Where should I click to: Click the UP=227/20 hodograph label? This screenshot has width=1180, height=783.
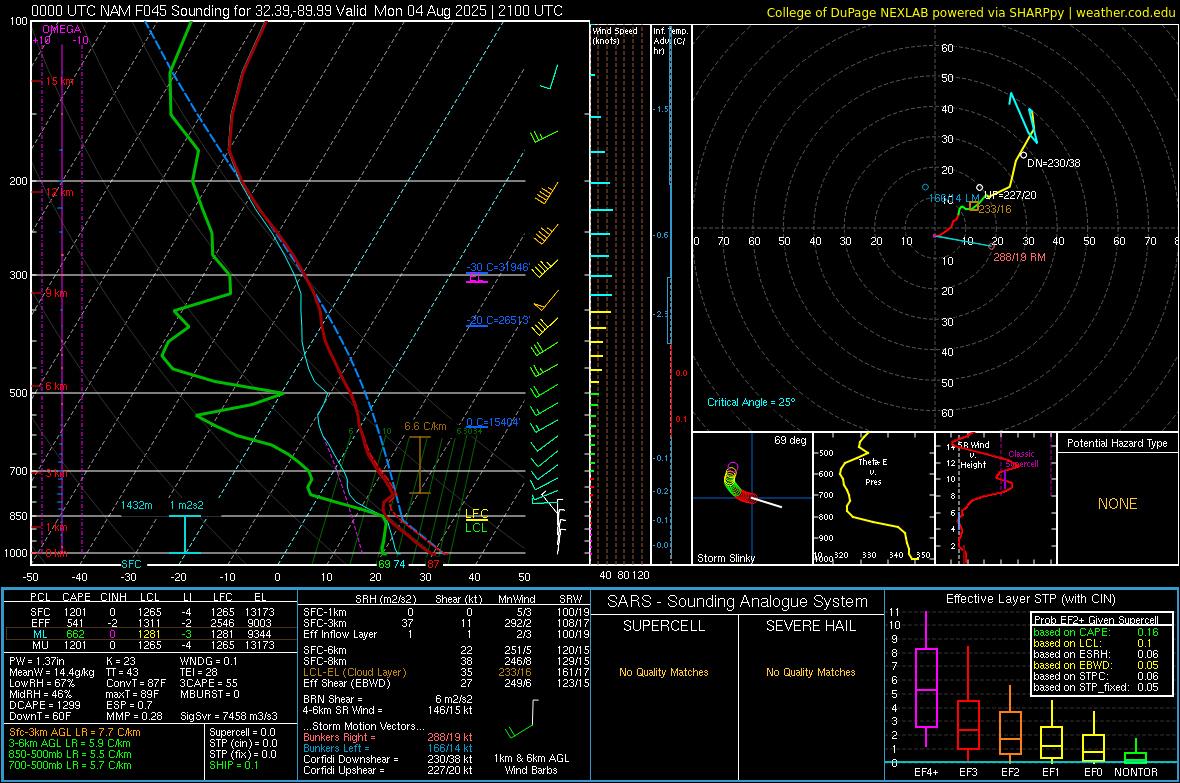pyautogui.click(x=1010, y=195)
